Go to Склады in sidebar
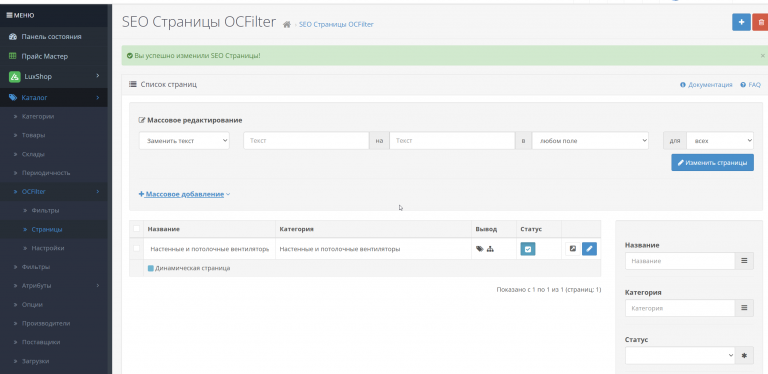Screen dimensions: 768x374 point(33,154)
